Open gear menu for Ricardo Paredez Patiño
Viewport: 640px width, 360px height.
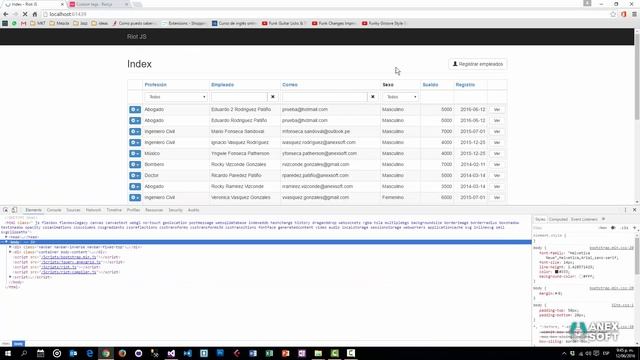(x=135, y=176)
